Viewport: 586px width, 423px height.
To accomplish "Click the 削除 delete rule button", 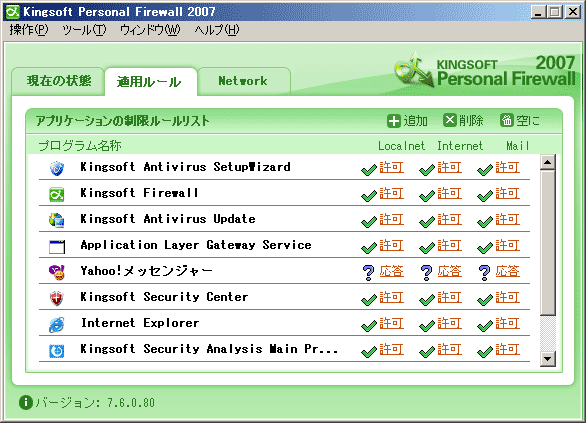I will (x=463, y=121).
